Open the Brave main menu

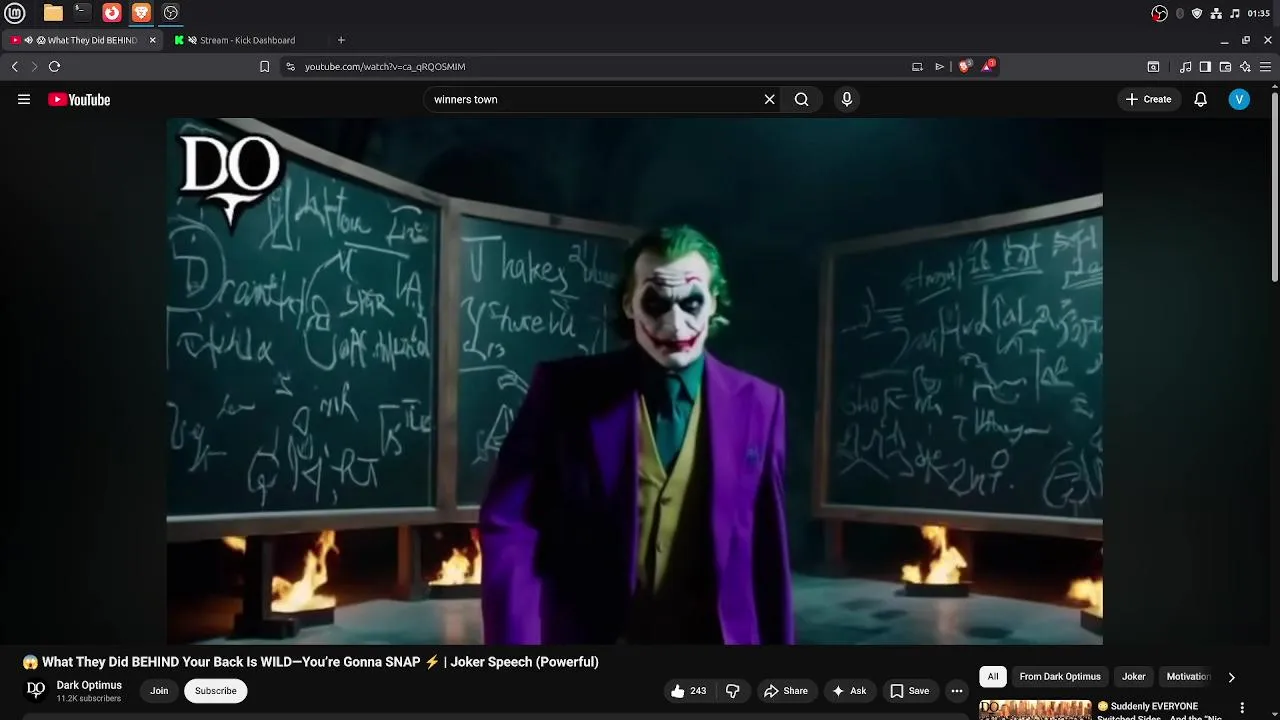[x=1265, y=66]
